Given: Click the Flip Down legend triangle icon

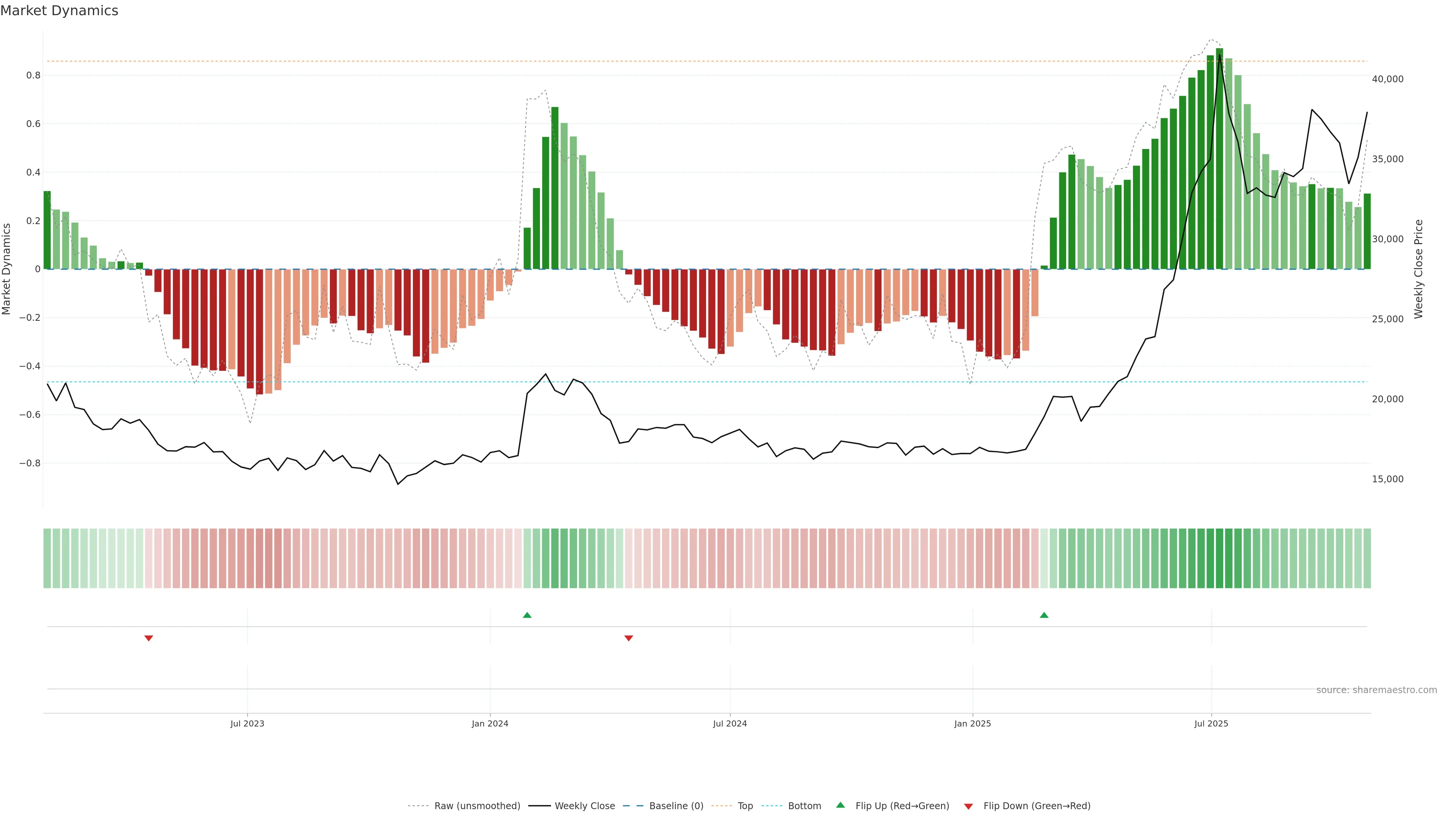Looking at the screenshot, I should [x=968, y=806].
